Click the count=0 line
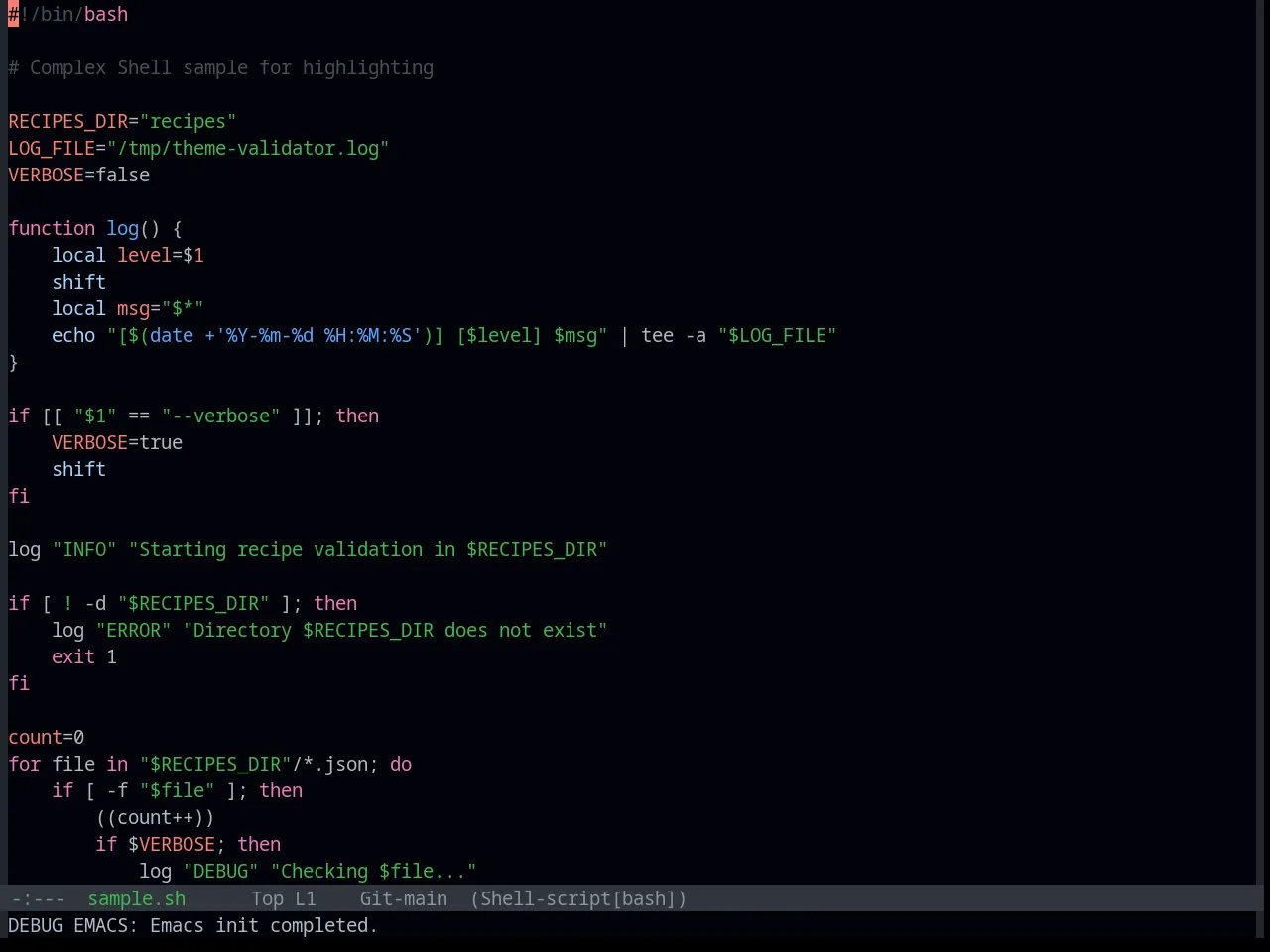This screenshot has height=952, width=1270. pos(47,737)
